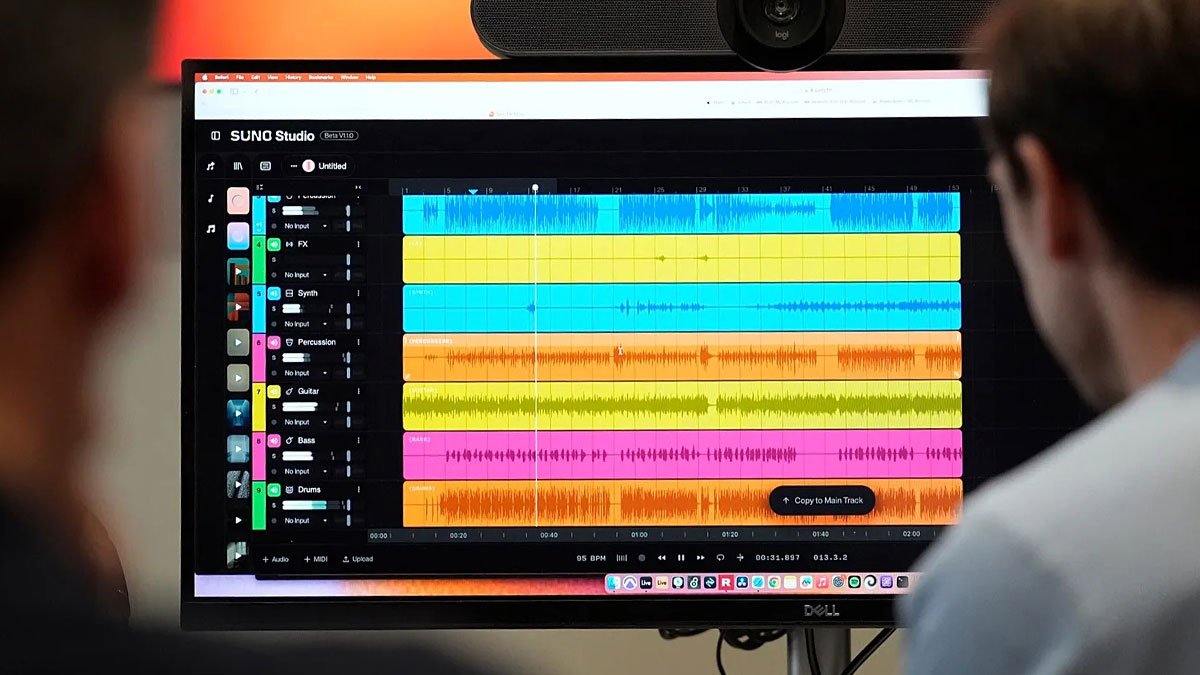Click the Bass instrument icon
Image resolution: width=1200 pixels, height=675 pixels.
point(289,441)
